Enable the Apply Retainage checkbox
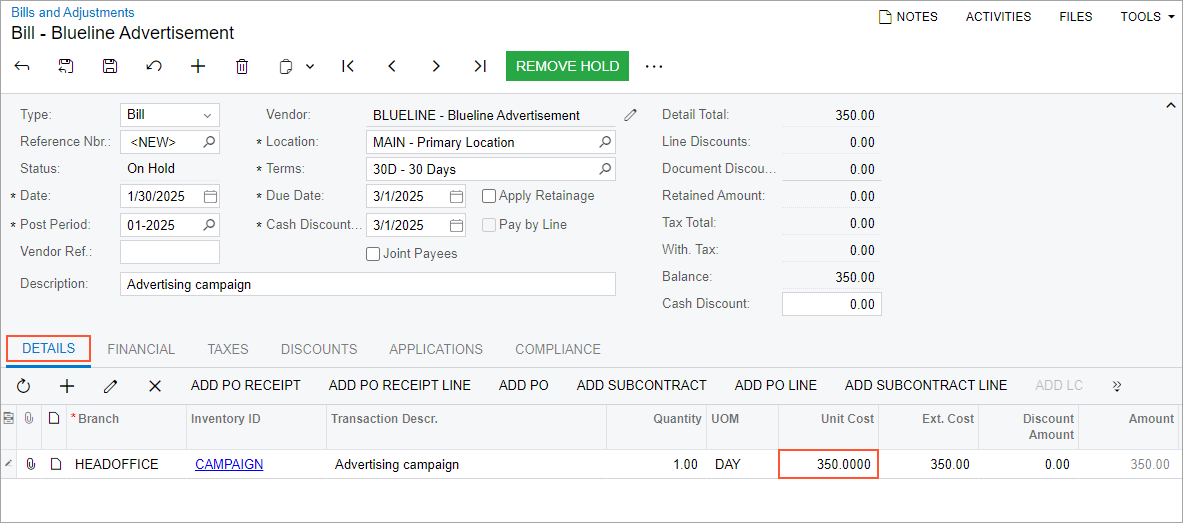1183x523 pixels. coord(489,196)
